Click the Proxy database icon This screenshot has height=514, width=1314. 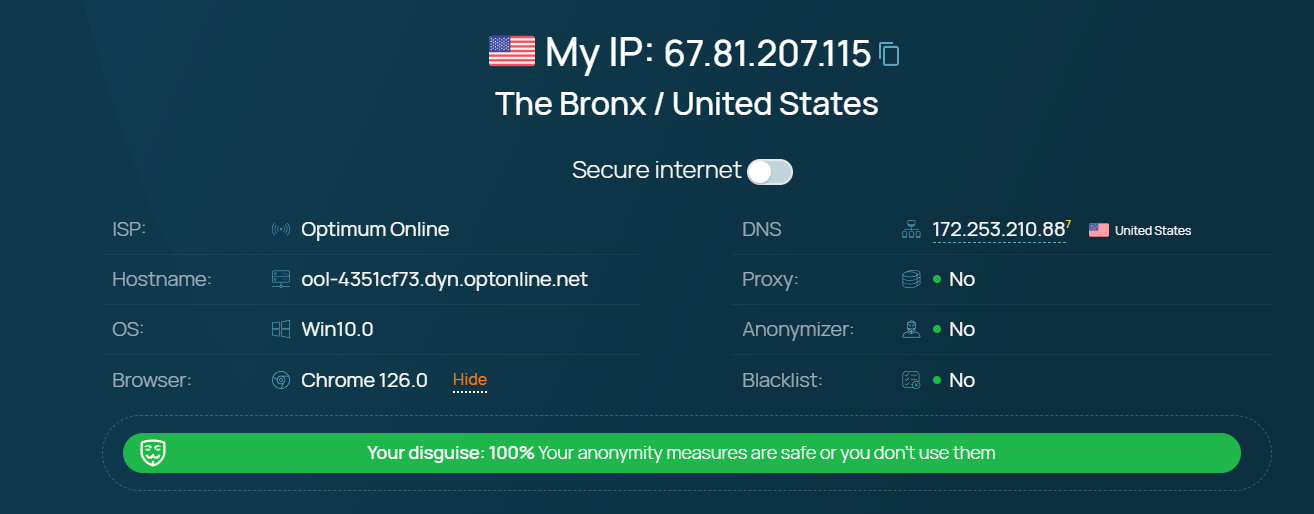click(911, 280)
